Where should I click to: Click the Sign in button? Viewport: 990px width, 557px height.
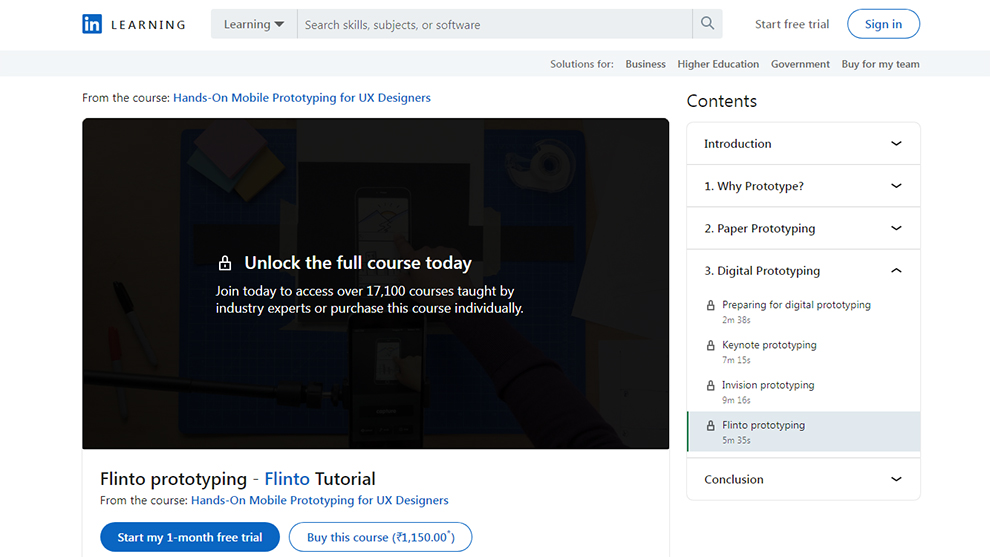click(883, 24)
